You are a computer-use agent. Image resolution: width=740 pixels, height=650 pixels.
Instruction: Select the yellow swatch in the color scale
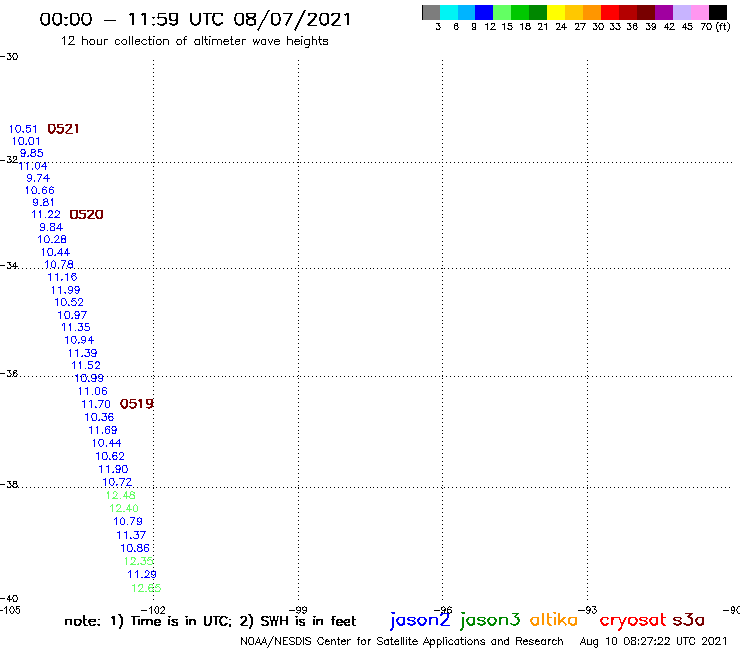[x=556, y=12]
